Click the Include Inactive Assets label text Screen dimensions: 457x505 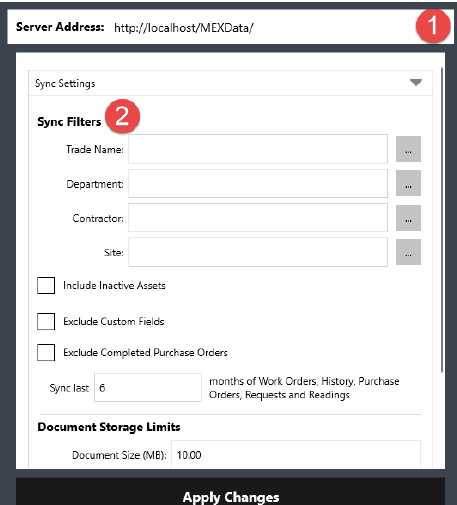point(114,285)
